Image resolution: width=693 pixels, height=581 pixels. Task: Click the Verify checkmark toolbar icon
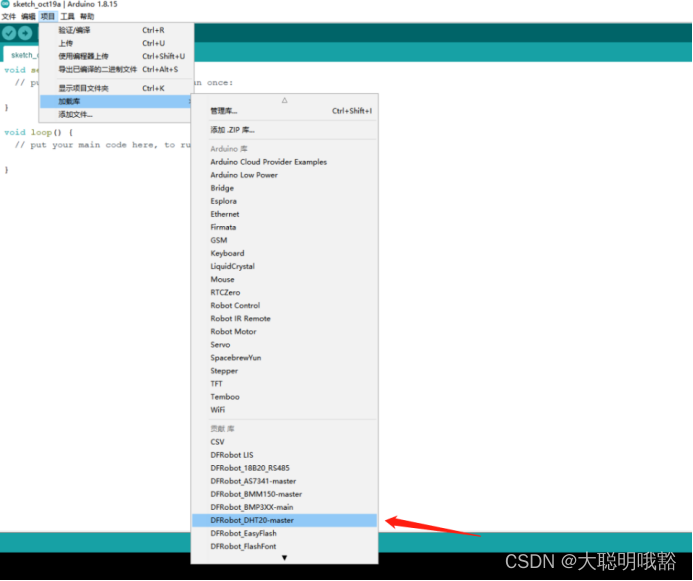pos(9,33)
